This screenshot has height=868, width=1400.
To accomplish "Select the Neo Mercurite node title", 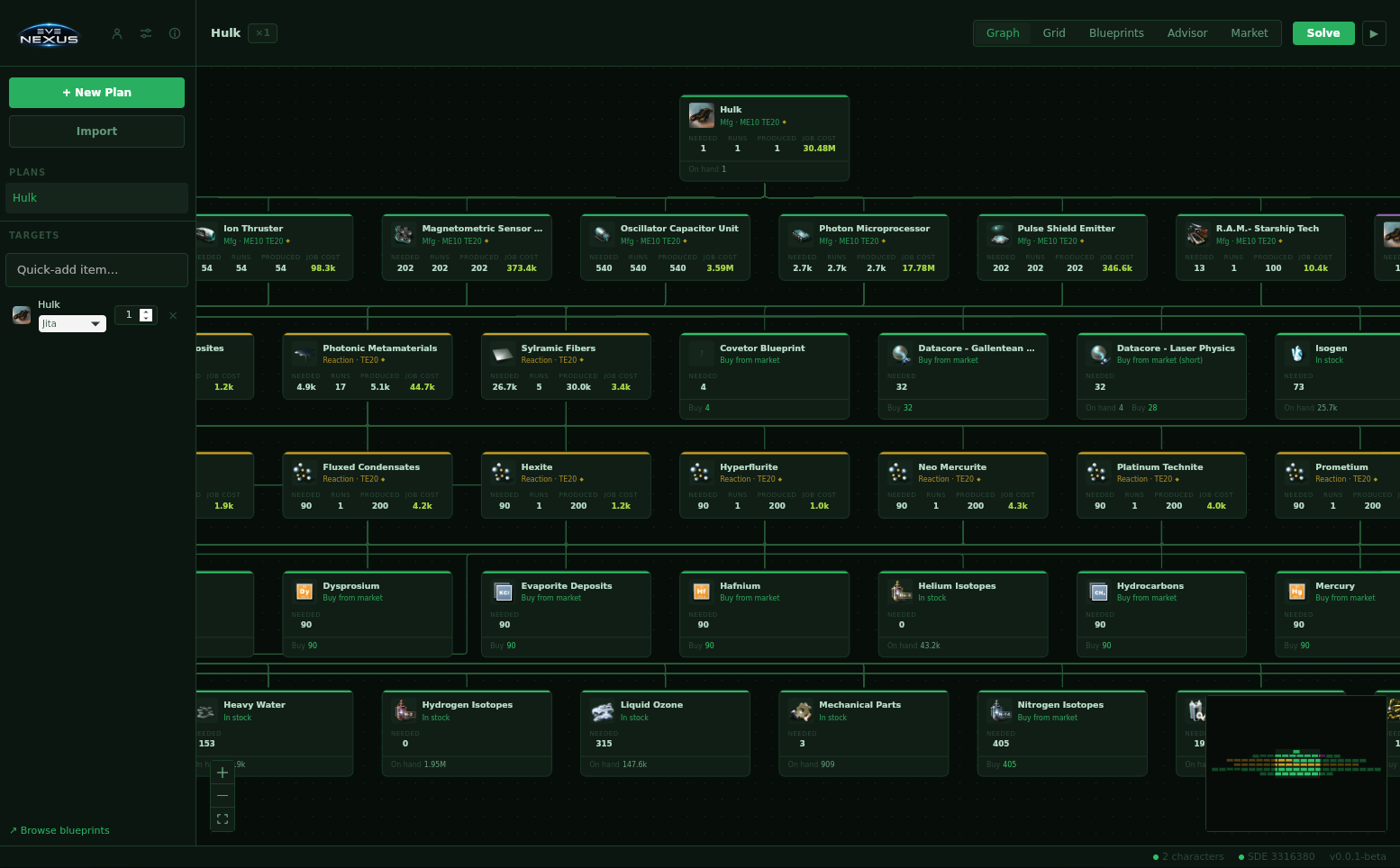I will (952, 467).
